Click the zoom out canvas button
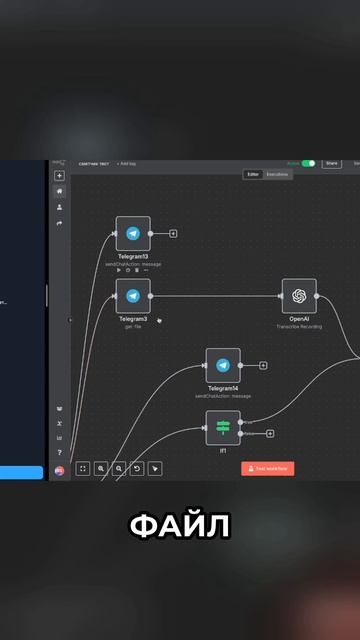The image size is (360, 640). click(119, 469)
